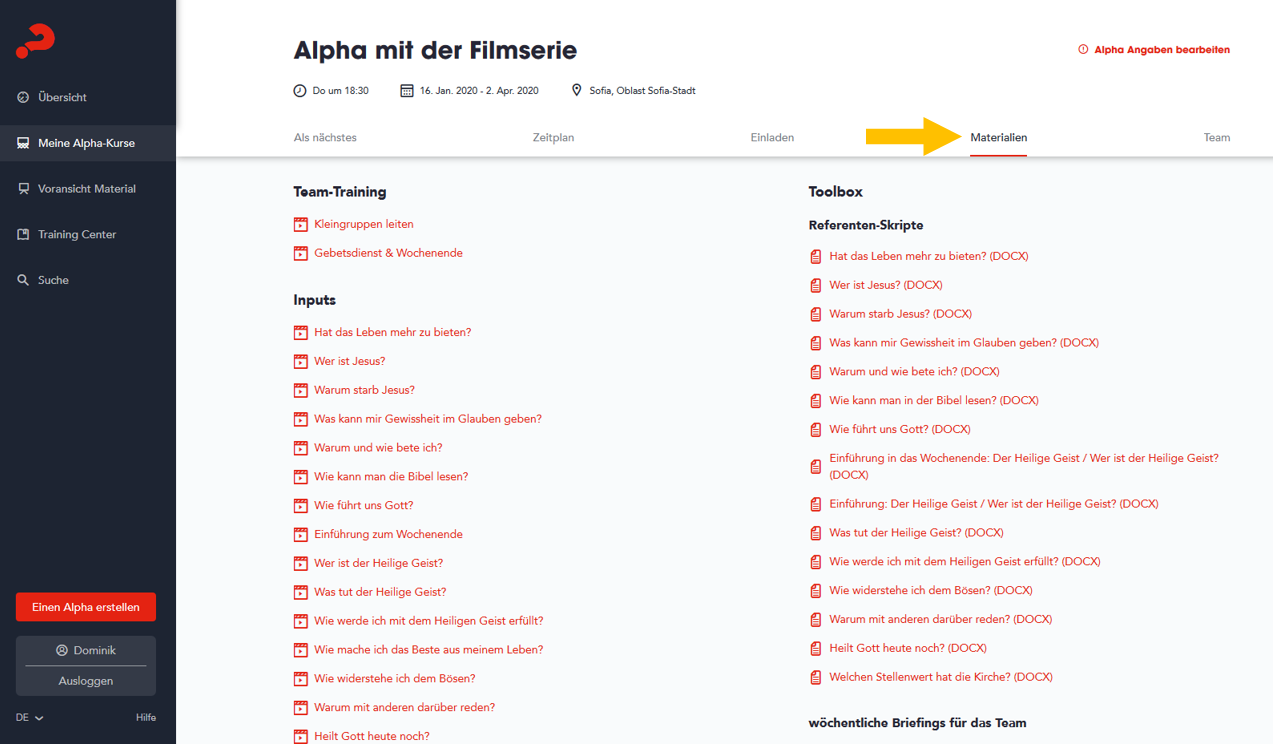Click the video icon for Was tut der Heilige Geist?
The height and width of the screenshot is (745, 1273).
301,593
